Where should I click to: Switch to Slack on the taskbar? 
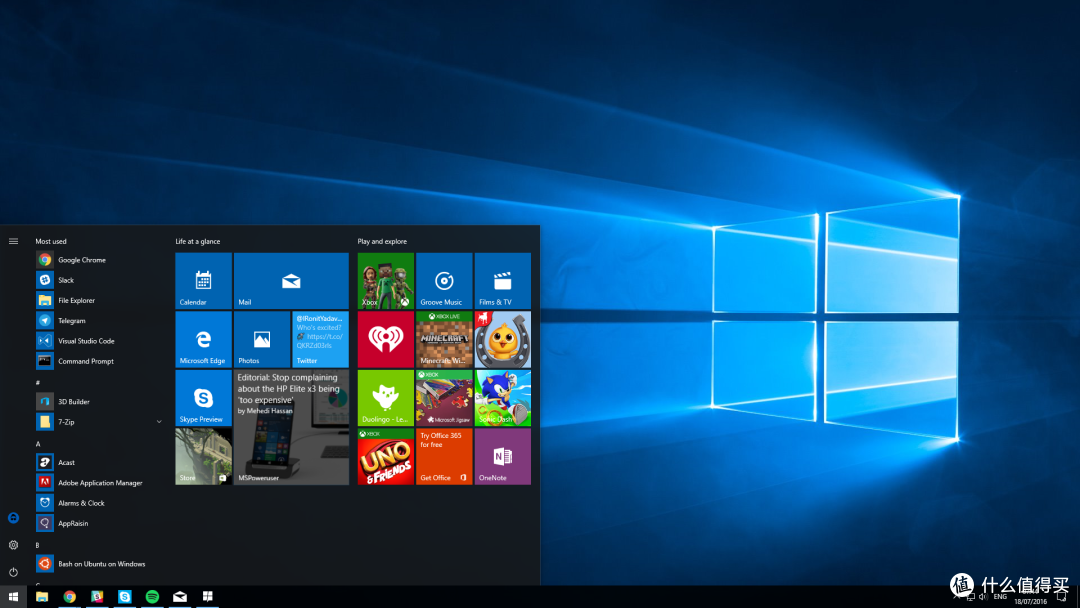[x=97, y=596]
